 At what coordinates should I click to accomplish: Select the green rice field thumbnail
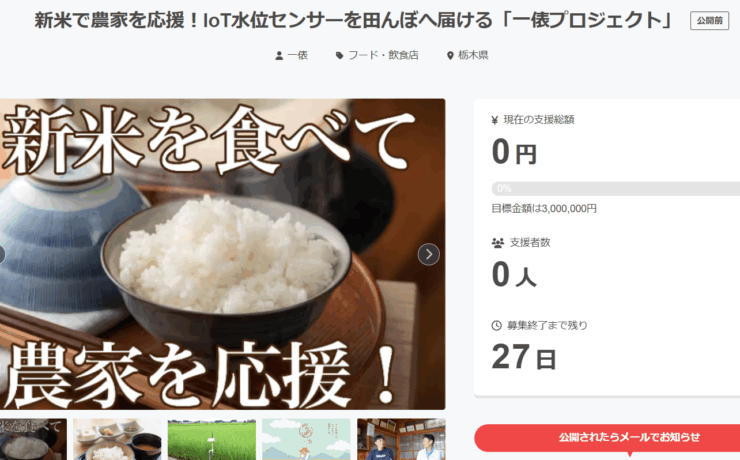tap(212, 439)
